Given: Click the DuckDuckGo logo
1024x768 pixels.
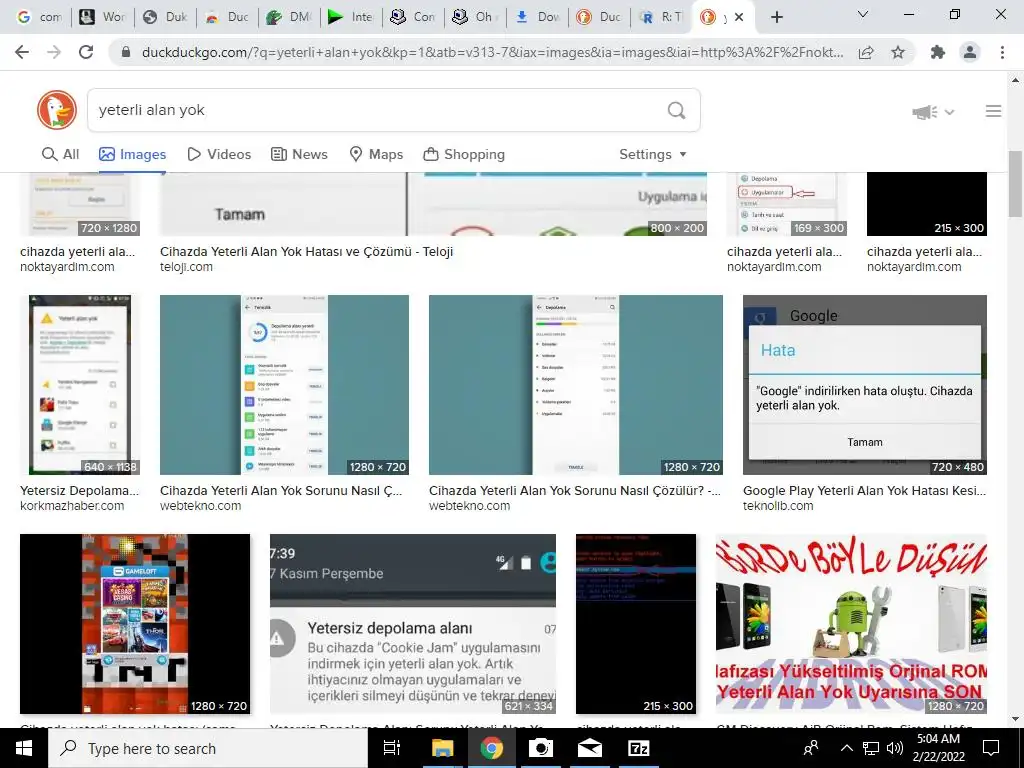Looking at the screenshot, I should (57, 110).
